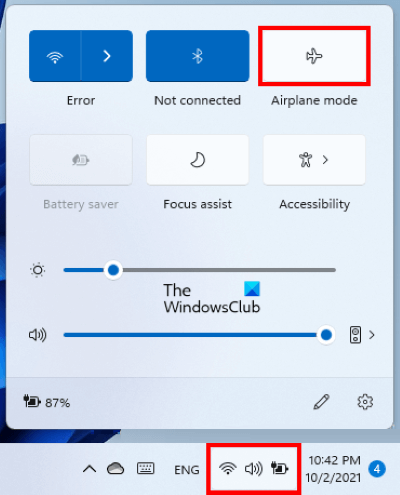Turn off Bluetooth tile
The image size is (400, 495).
coord(198,56)
